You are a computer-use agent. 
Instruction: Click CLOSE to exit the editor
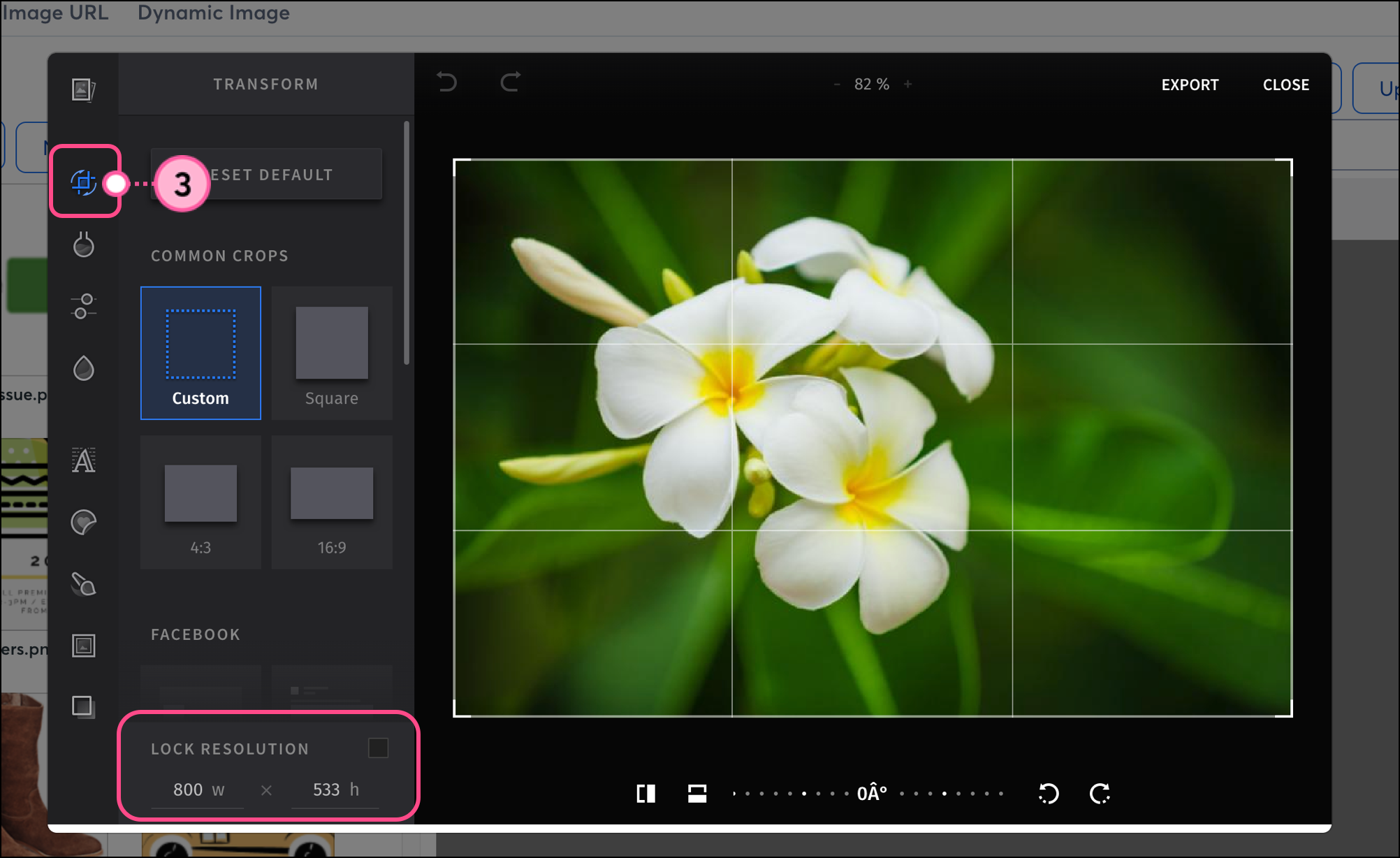point(1285,85)
